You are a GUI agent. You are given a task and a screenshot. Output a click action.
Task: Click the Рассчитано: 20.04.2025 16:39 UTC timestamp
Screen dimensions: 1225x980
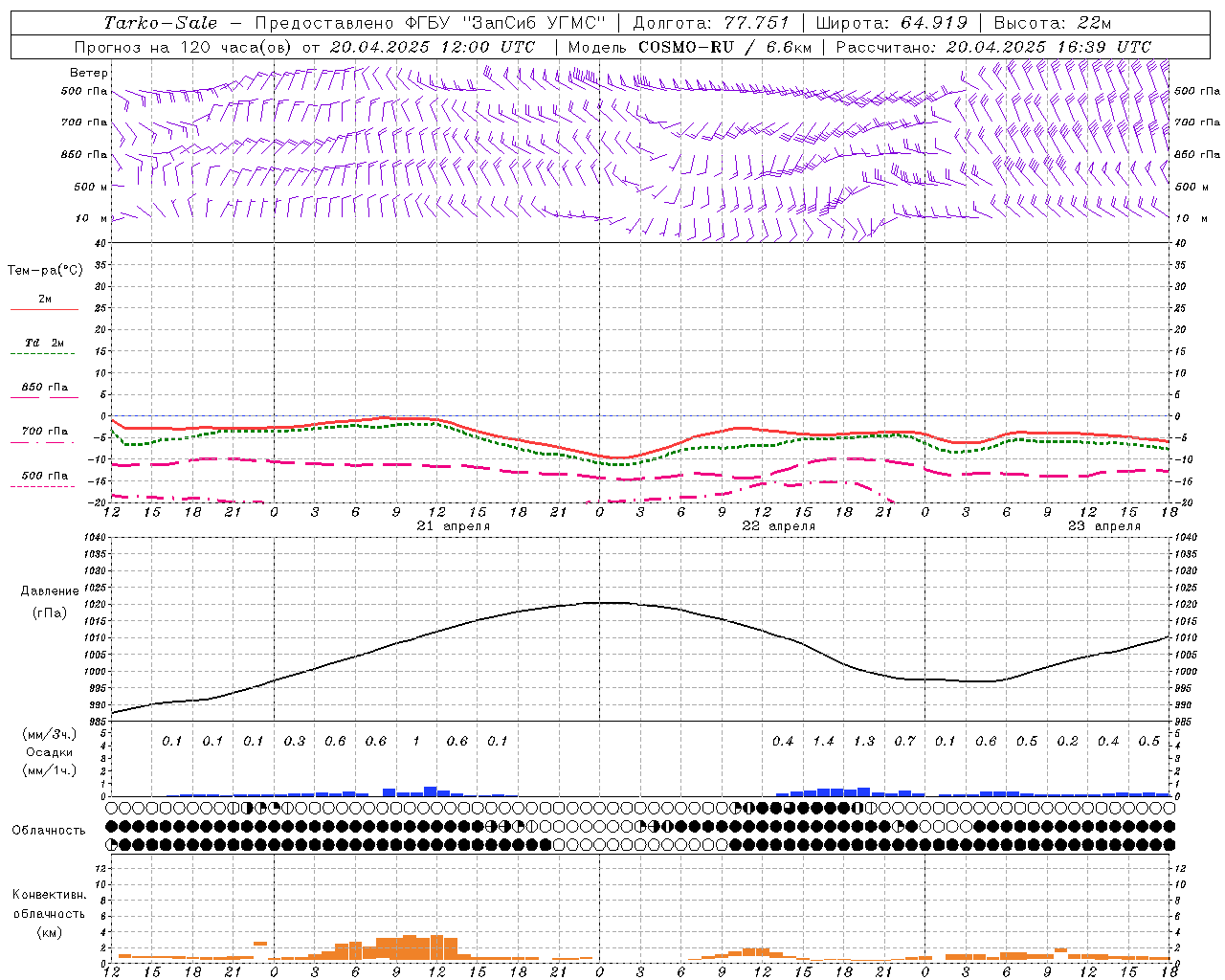(x=993, y=47)
